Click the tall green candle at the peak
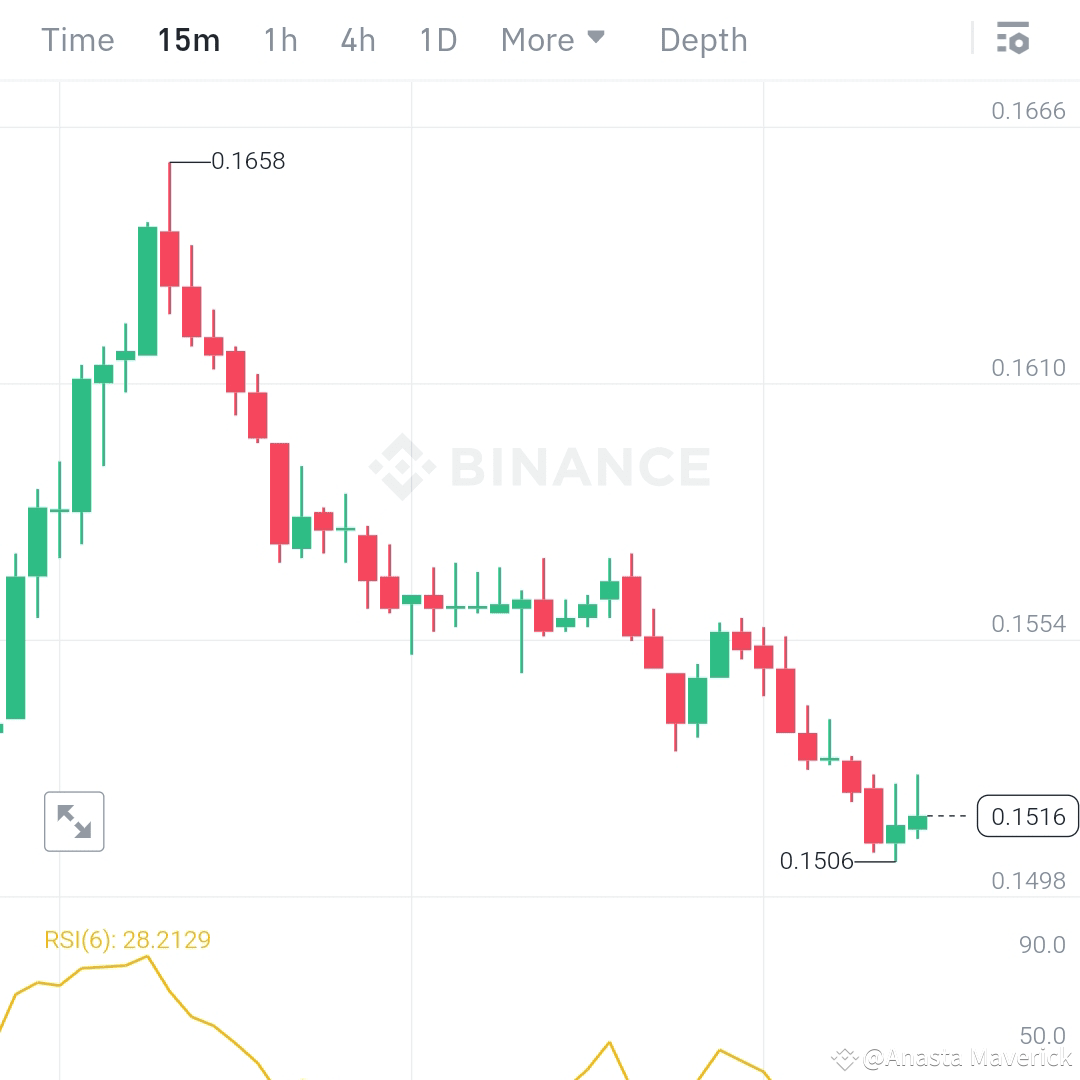The image size is (1080, 1080). click(x=146, y=290)
